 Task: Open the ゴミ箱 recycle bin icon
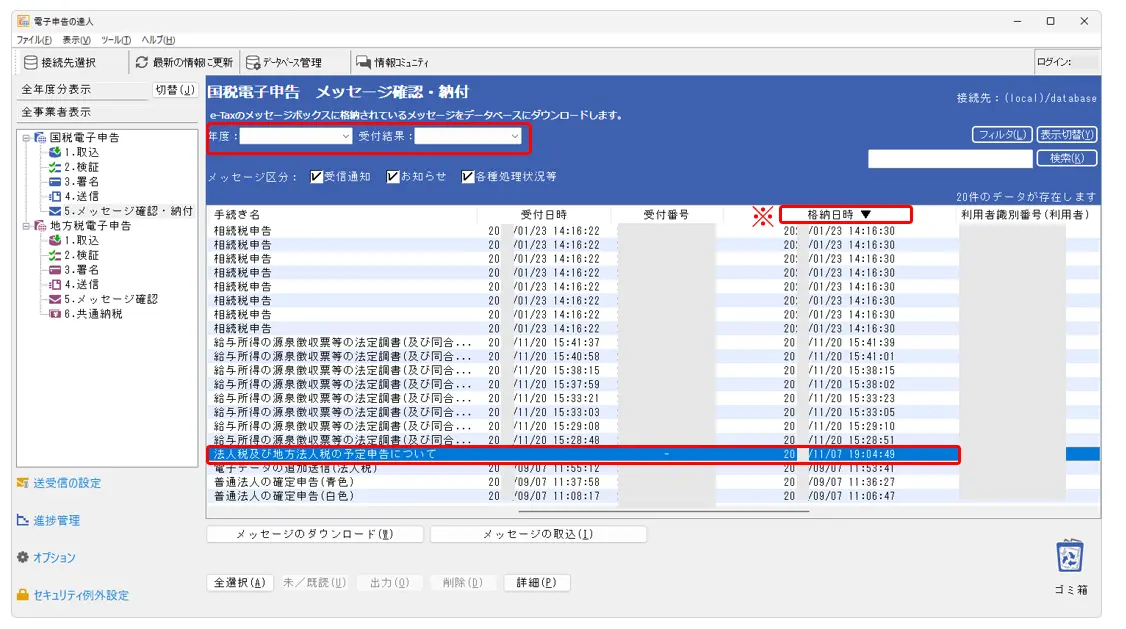click(x=1070, y=556)
